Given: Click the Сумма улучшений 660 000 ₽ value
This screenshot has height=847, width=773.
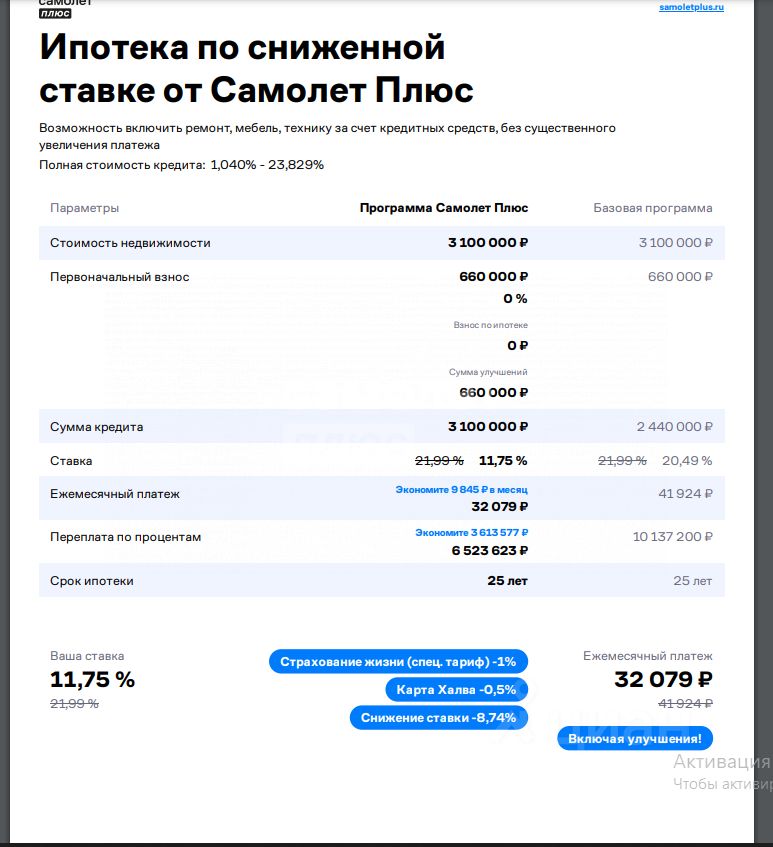Looking at the screenshot, I should point(493,393).
